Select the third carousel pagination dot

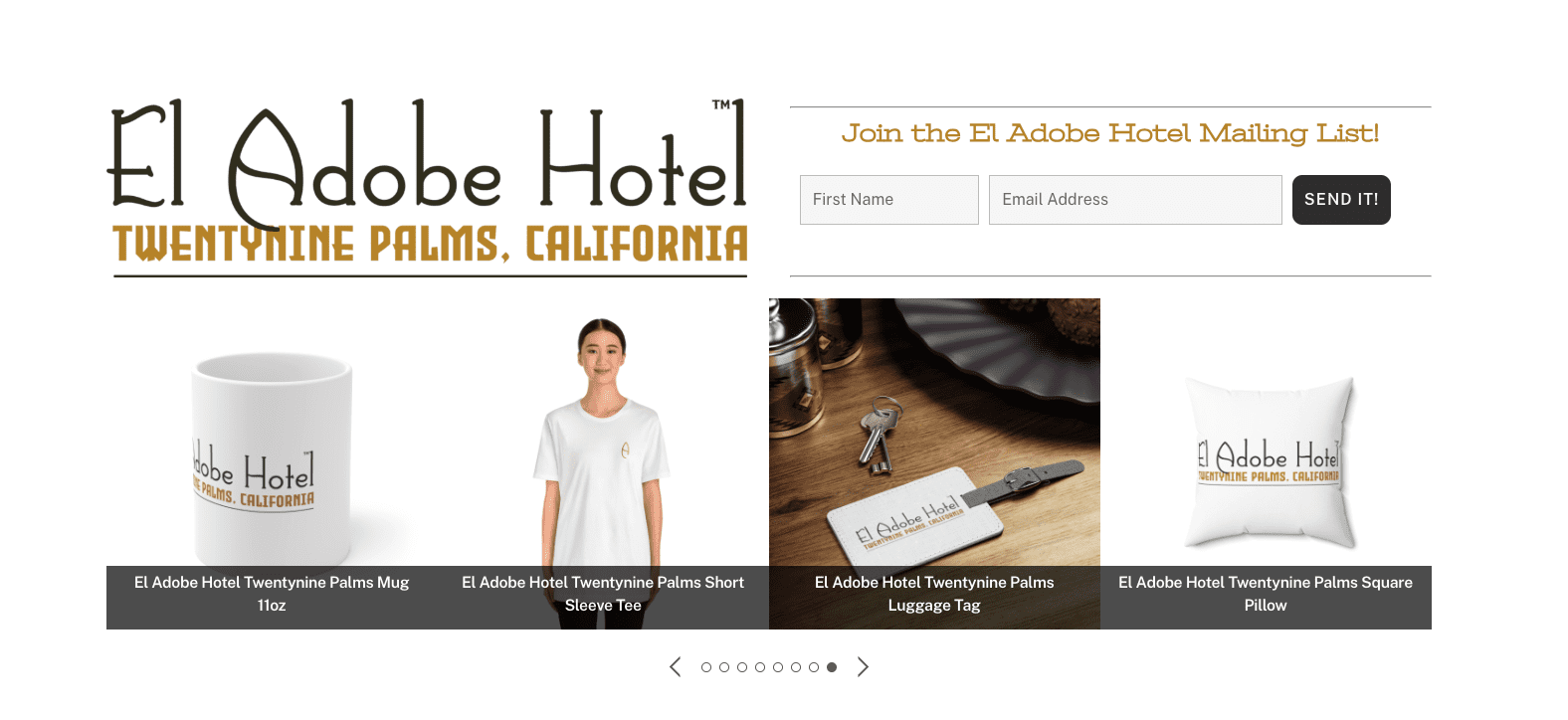(x=742, y=667)
